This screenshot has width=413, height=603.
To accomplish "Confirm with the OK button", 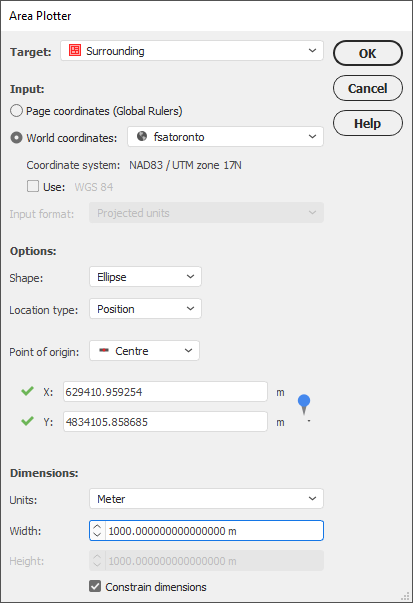I will (x=368, y=53).
